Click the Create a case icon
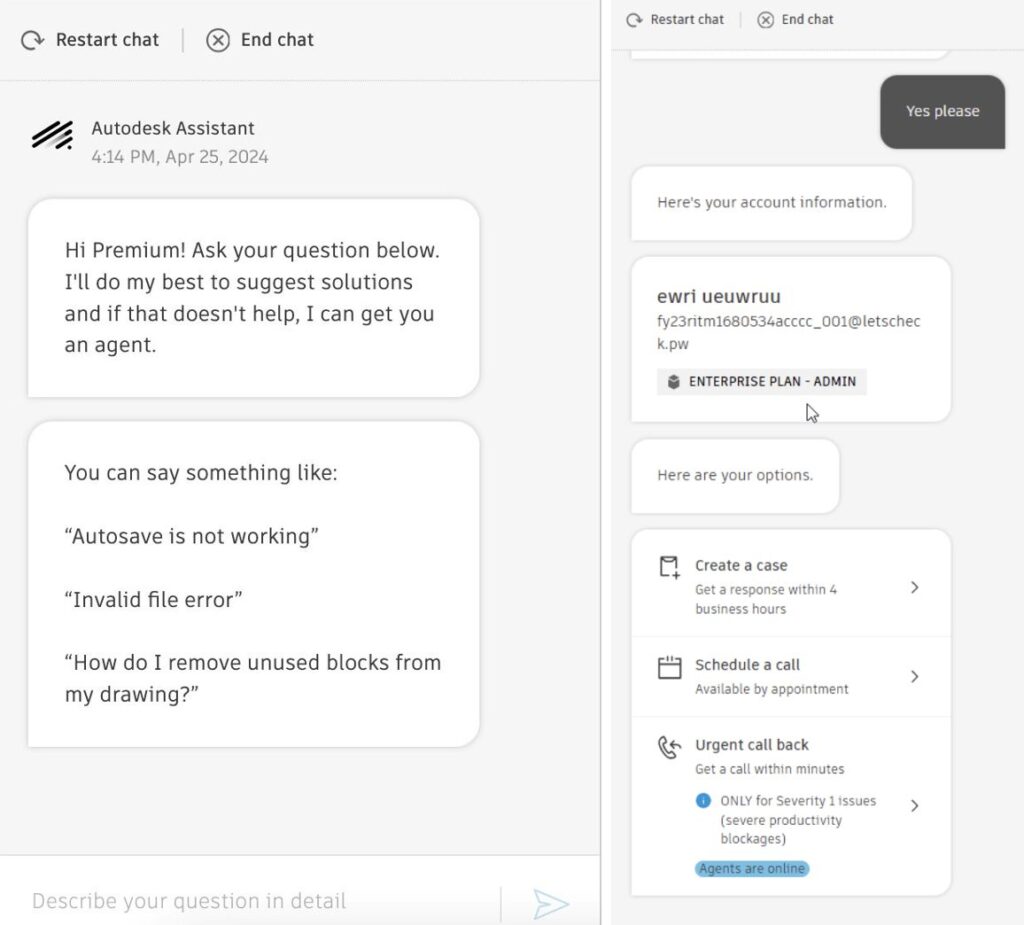This screenshot has width=1024, height=925. tap(669, 568)
